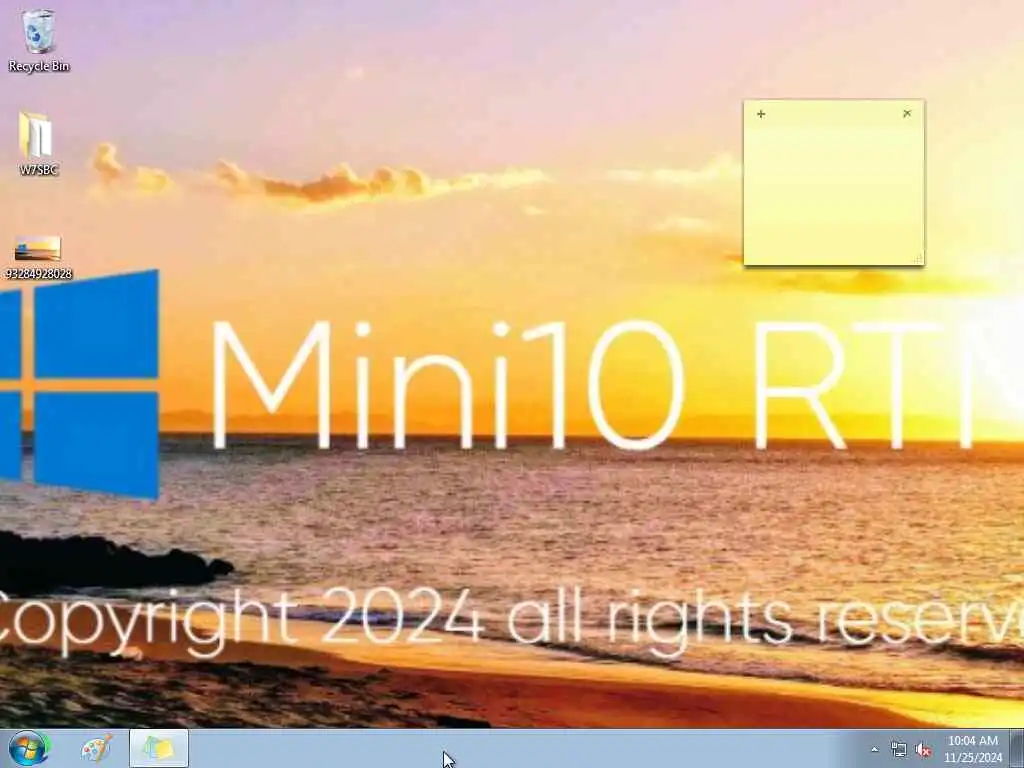Viewport: 1024px width, 768px height.
Task: Open the clock showing 10:04 AM
Action: pos(972,749)
